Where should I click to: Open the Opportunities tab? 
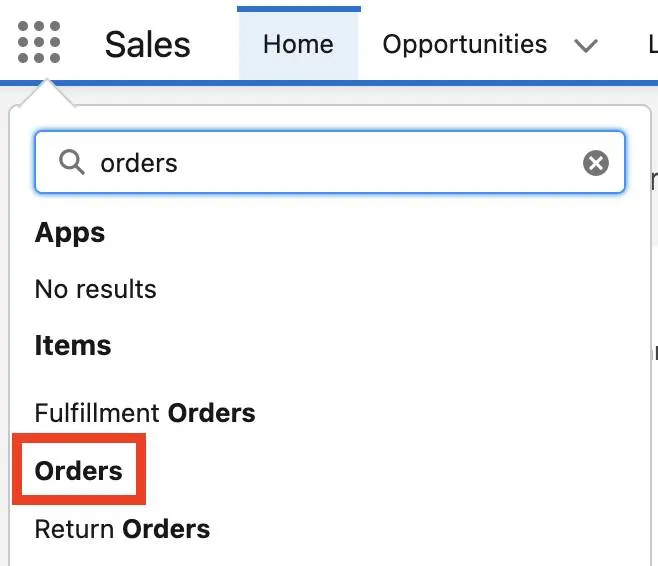click(x=465, y=44)
